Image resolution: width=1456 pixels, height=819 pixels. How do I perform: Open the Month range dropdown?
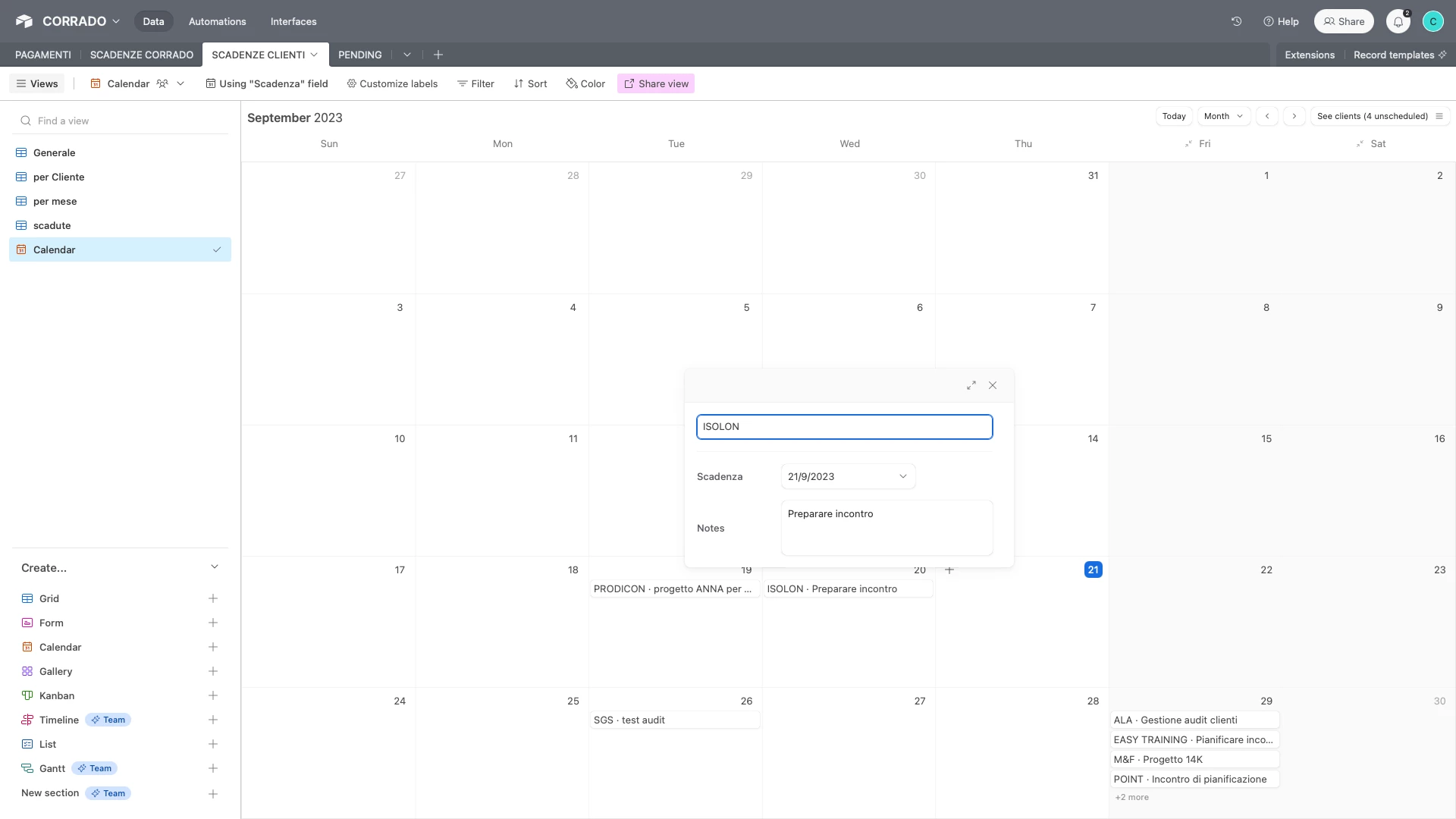[1223, 116]
